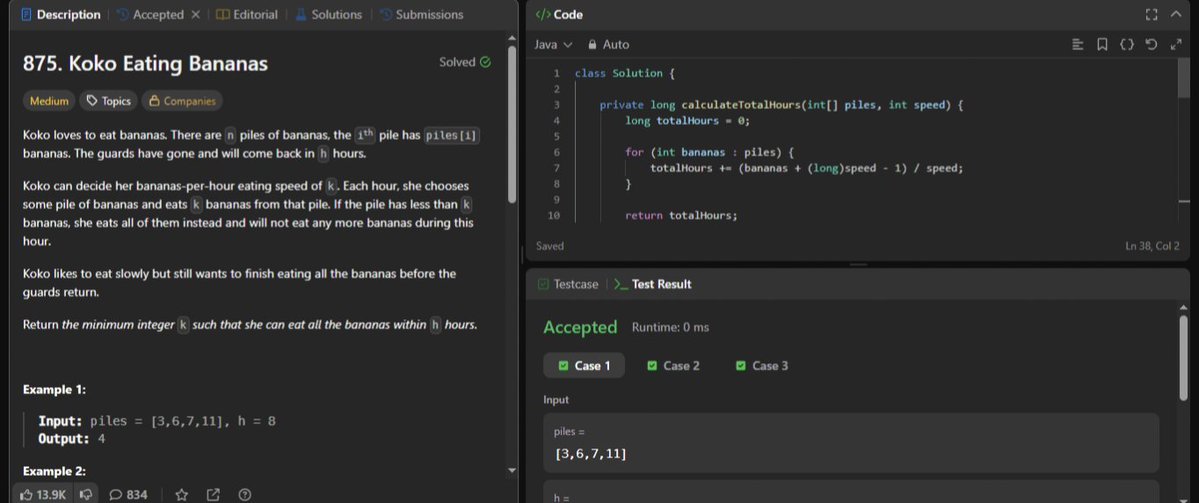Click the bookmark icon in code toolbar
The image size is (1199, 503).
click(1102, 44)
